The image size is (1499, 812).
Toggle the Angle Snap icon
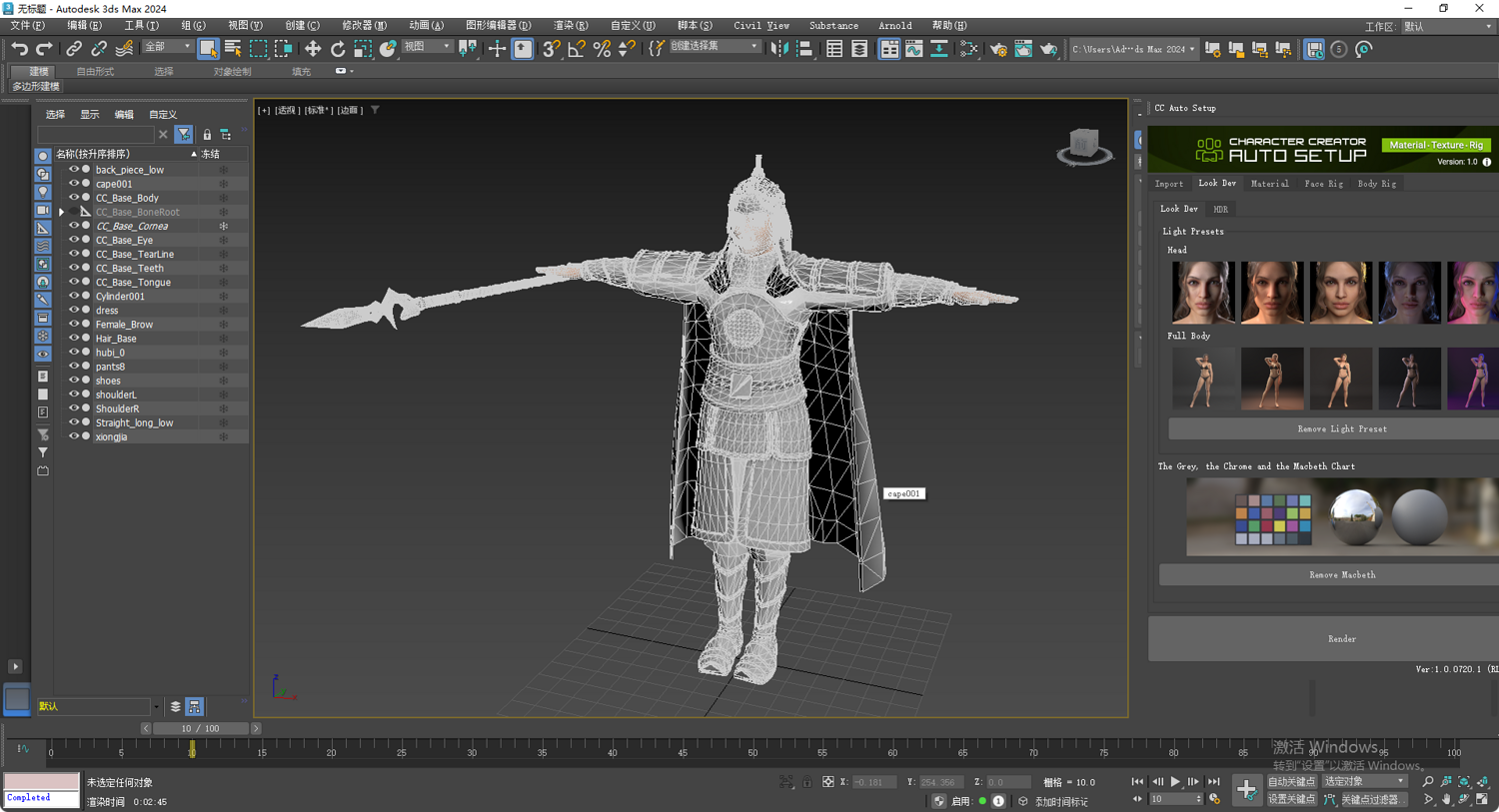point(577,49)
